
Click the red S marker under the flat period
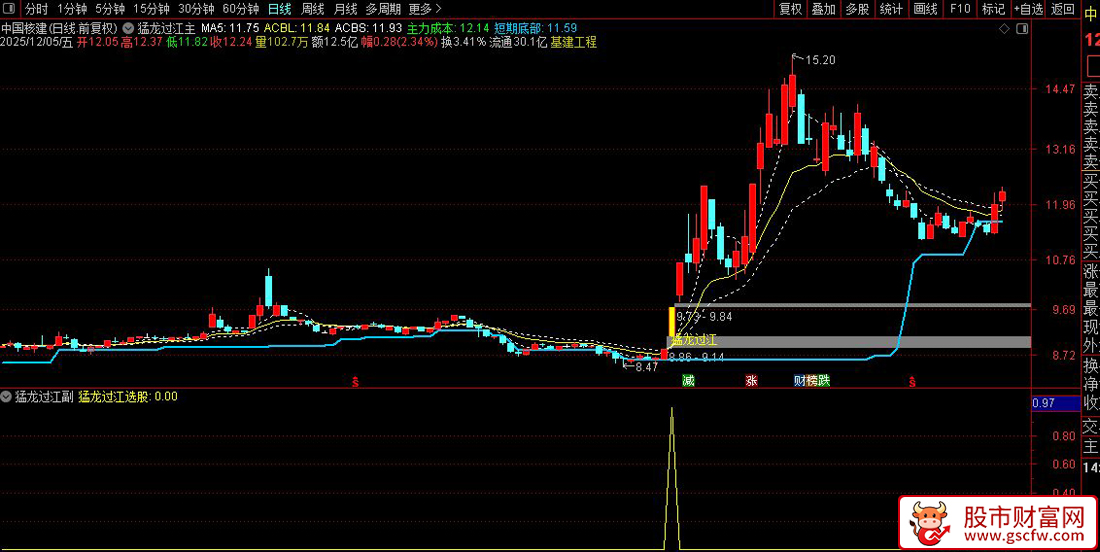pyautogui.click(x=355, y=382)
